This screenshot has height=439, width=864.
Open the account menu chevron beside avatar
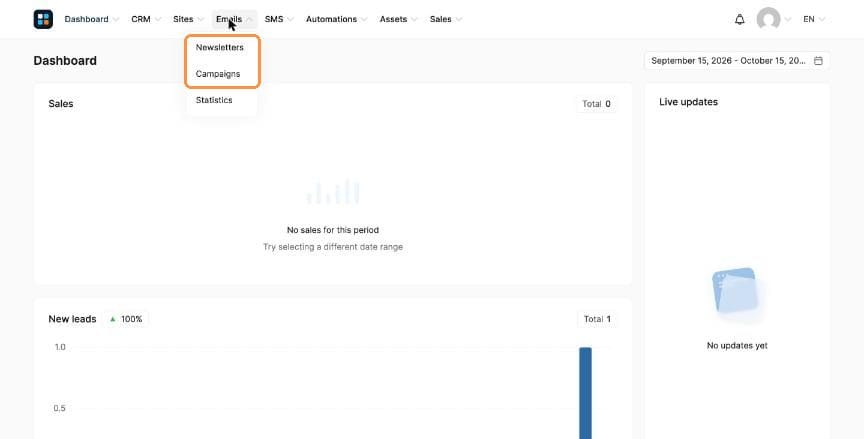787,19
